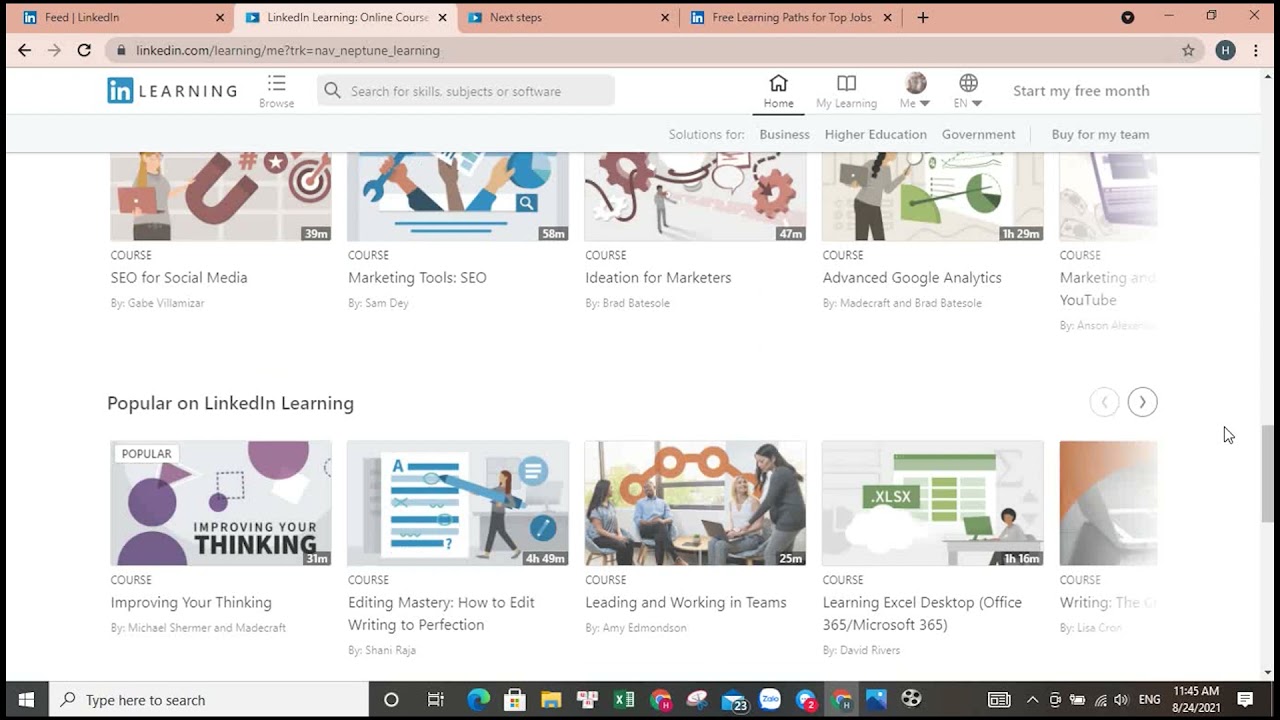Click Buy for my team

(x=1100, y=134)
